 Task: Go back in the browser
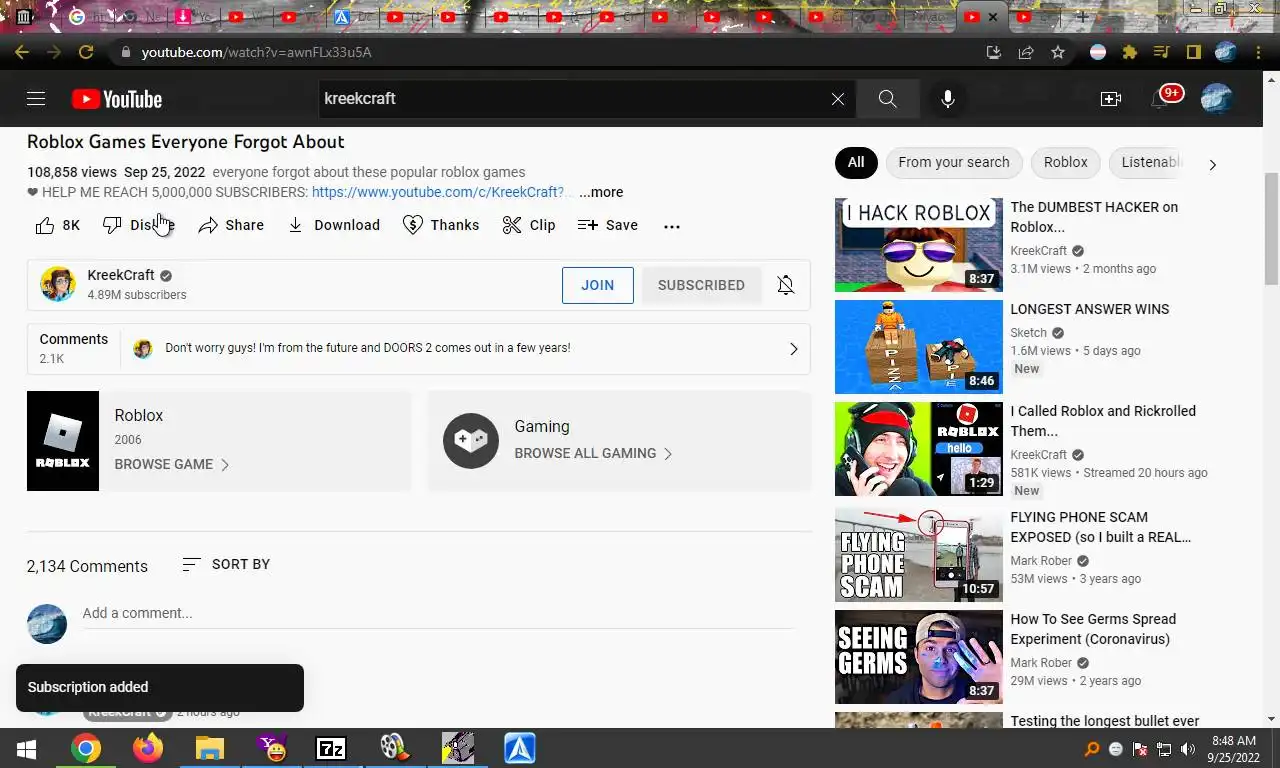click(22, 52)
